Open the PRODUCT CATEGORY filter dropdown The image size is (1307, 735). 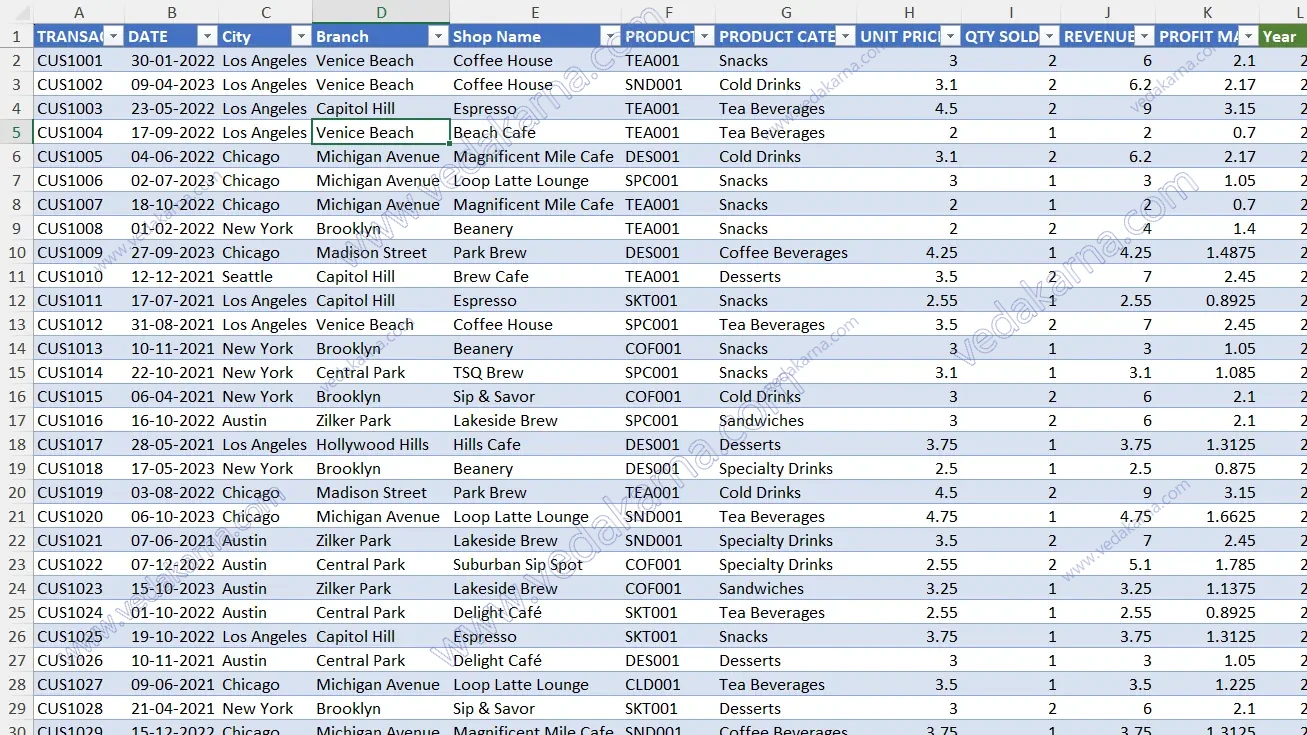pos(845,36)
